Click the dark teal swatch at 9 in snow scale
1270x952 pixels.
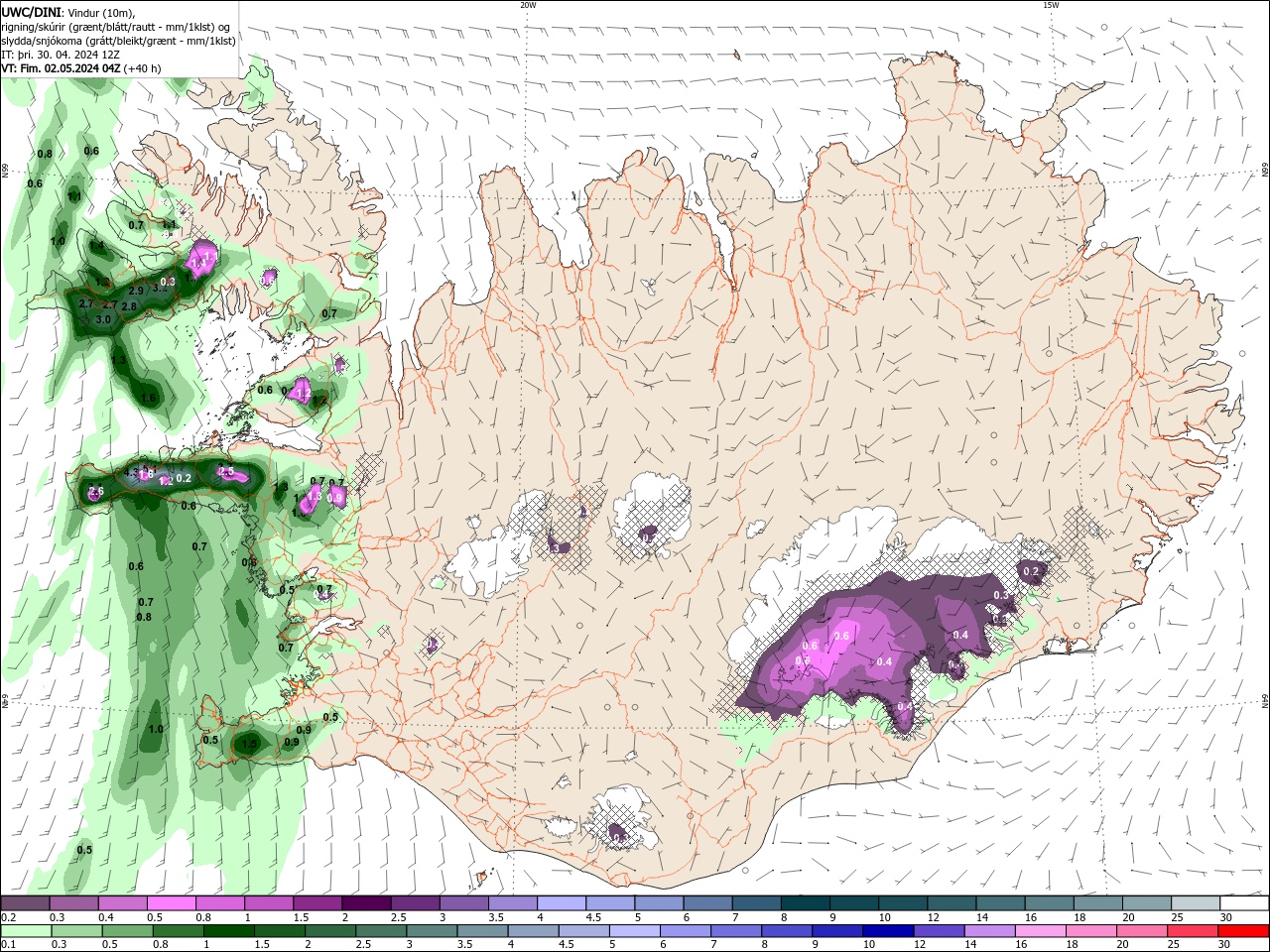click(x=853, y=903)
